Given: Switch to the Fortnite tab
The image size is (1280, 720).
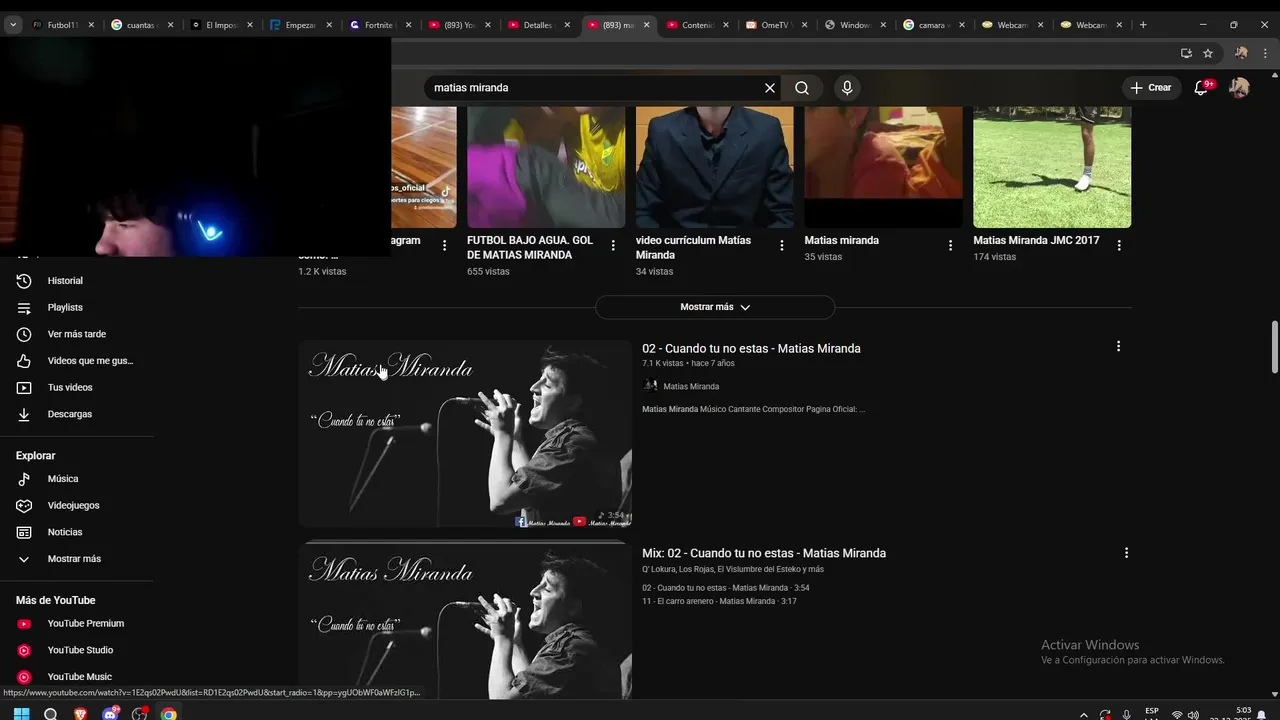Looking at the screenshot, I should click(x=380, y=25).
